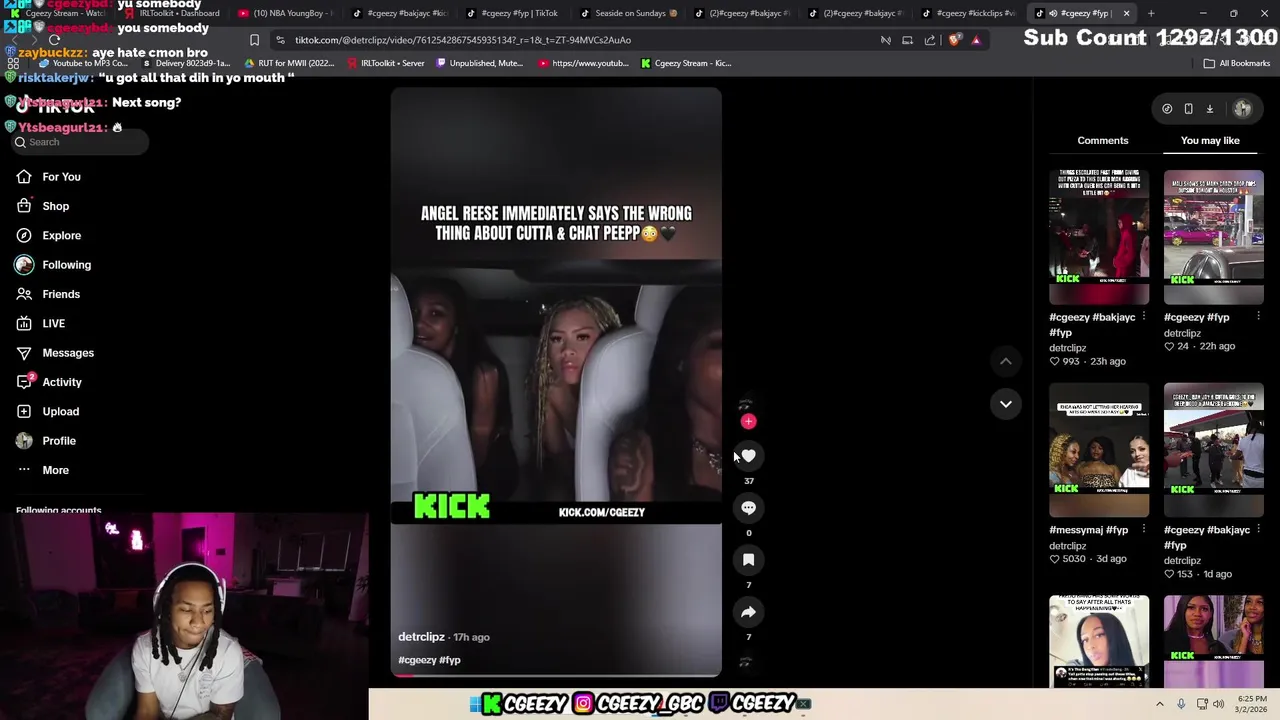Click the #messymaj #fyp caption text

pyautogui.click(x=1088, y=530)
